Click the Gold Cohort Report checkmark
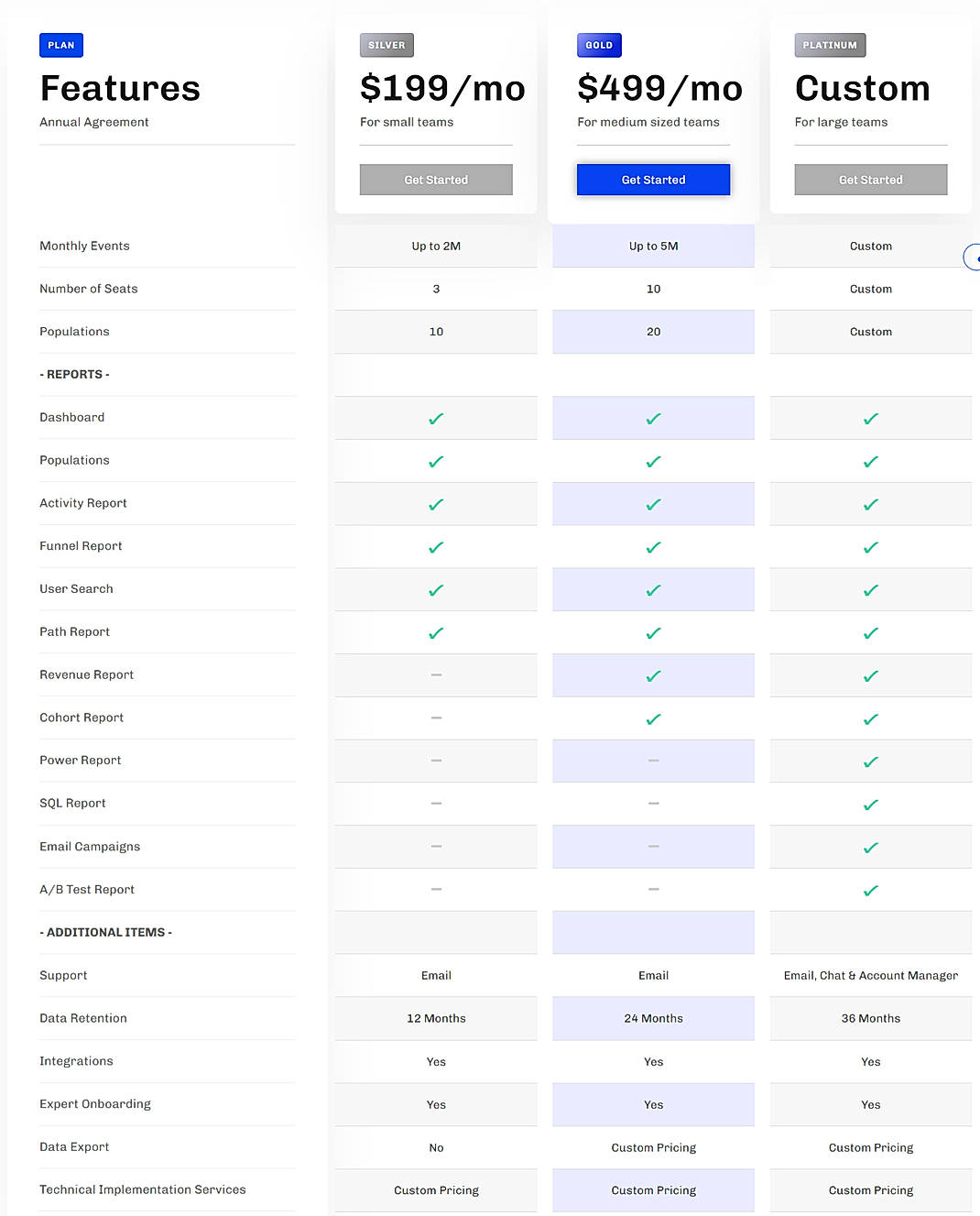 pyautogui.click(x=653, y=718)
